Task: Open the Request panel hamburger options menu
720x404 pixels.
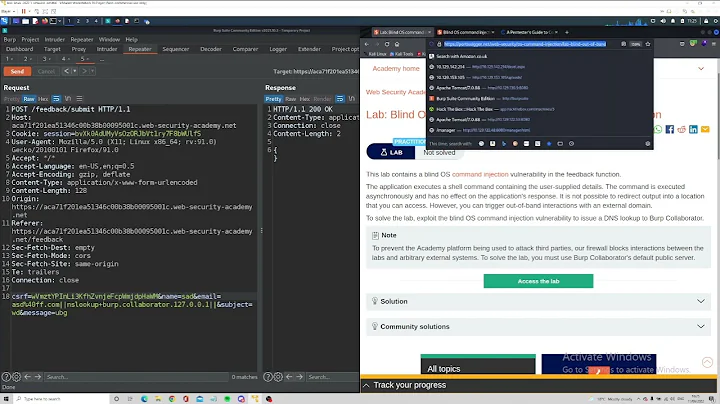Action: (x=79, y=99)
